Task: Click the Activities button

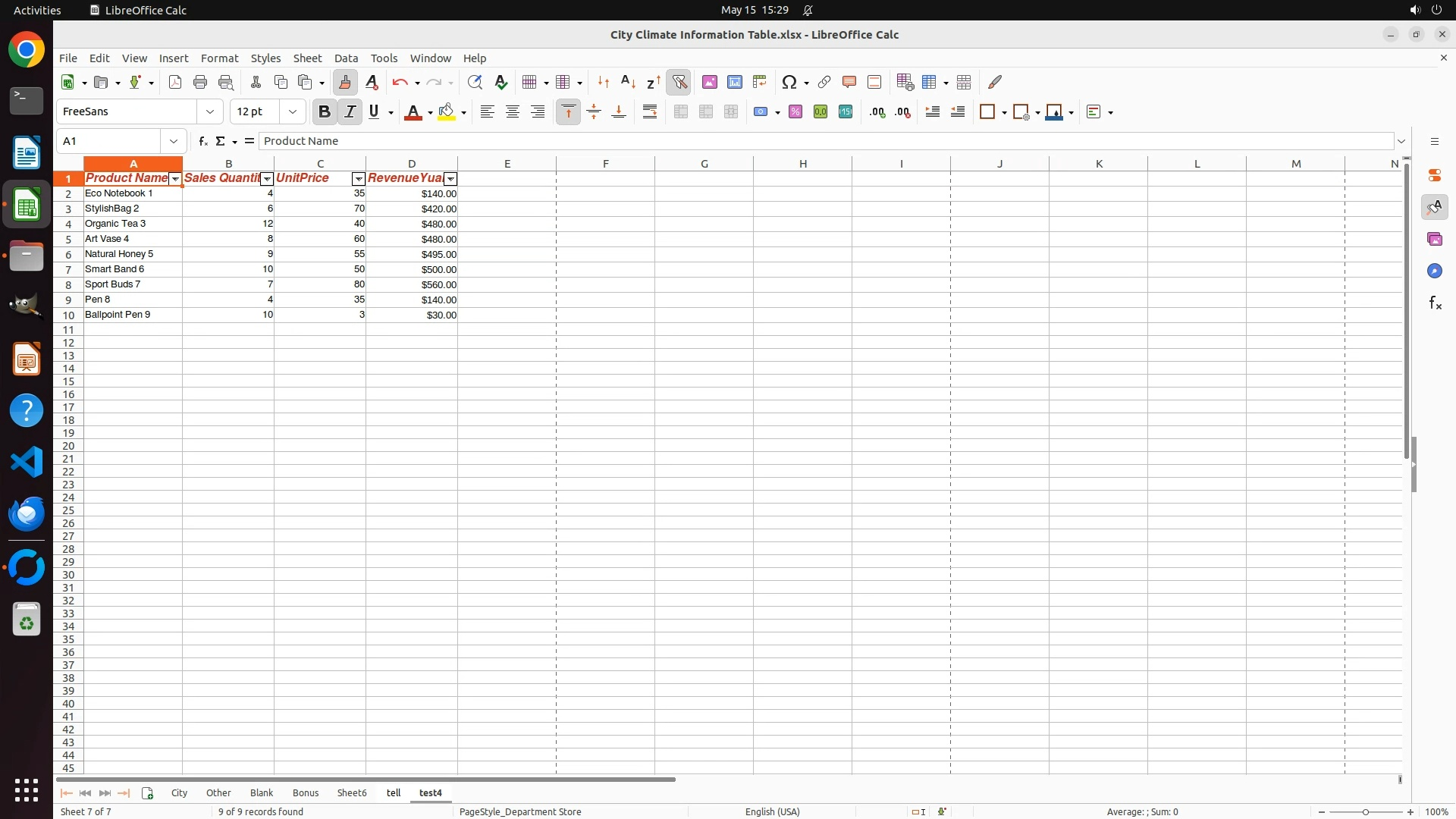Action: [37, 10]
